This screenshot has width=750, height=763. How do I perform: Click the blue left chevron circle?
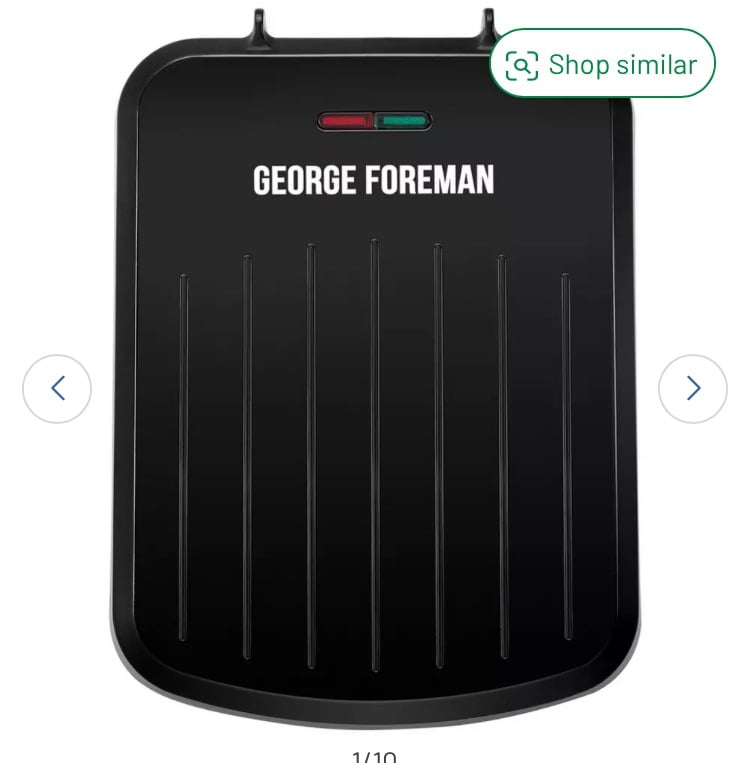click(x=57, y=388)
